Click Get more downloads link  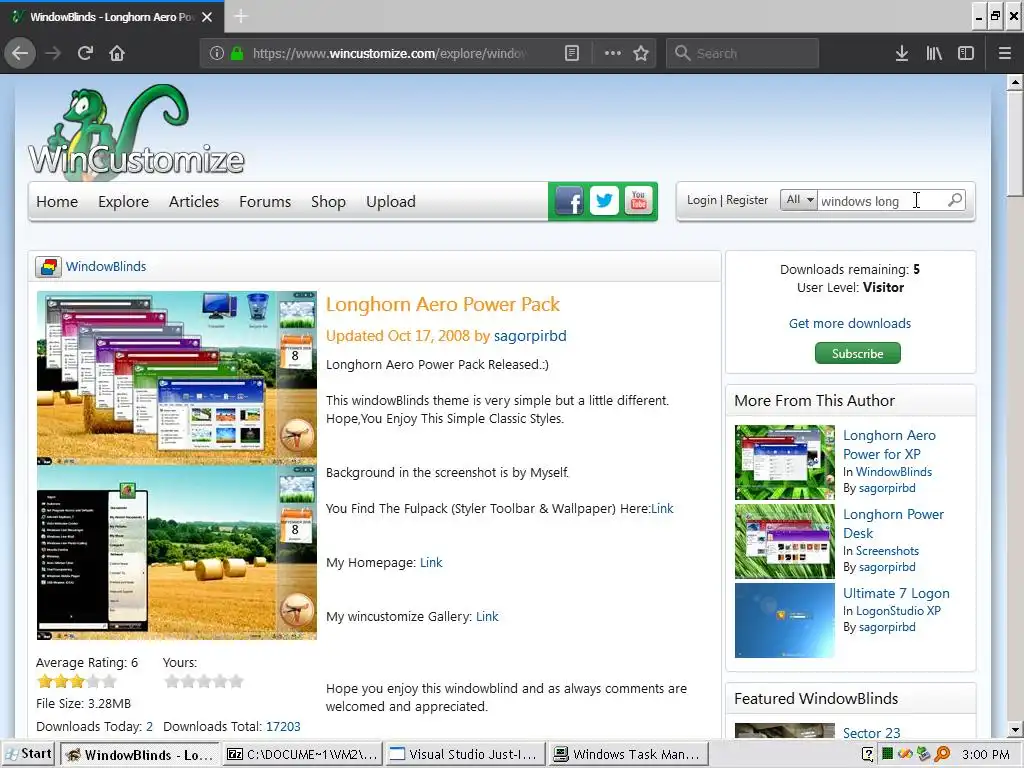(850, 323)
